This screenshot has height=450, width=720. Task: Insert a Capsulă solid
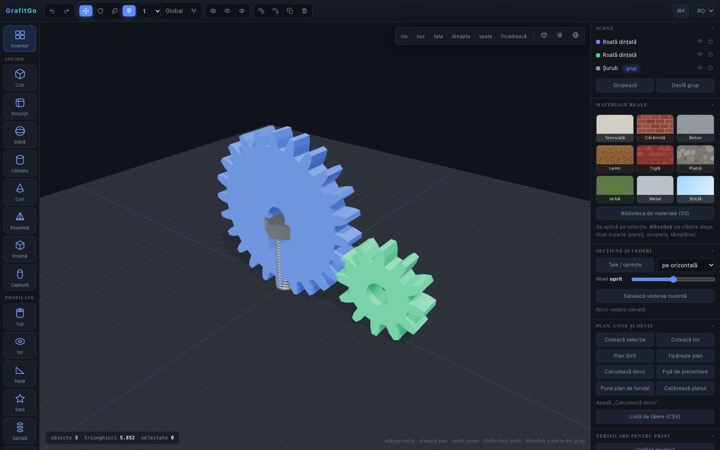point(20,277)
